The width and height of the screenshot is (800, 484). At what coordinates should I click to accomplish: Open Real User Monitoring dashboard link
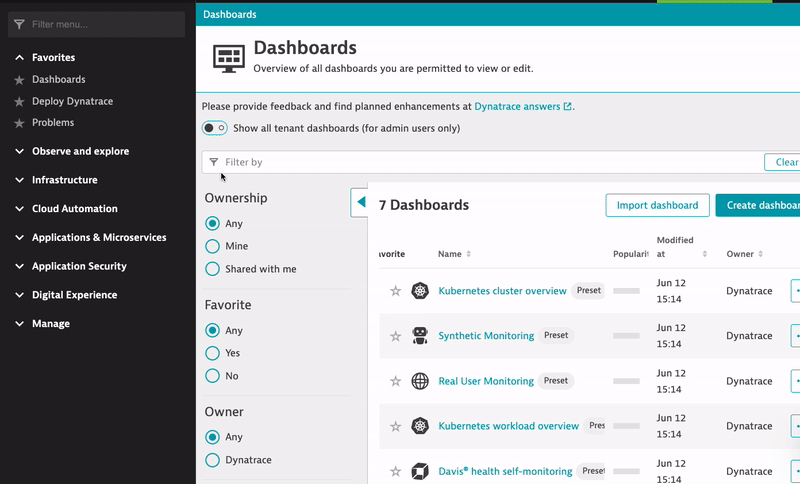coord(486,381)
